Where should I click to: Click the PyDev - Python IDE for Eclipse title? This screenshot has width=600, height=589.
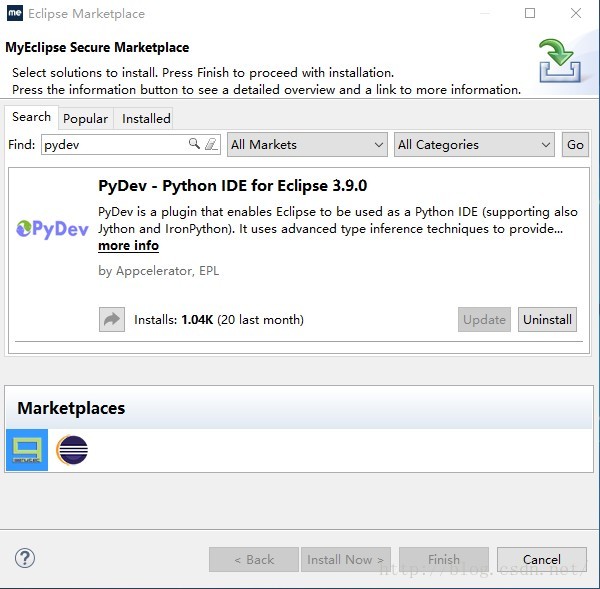(233, 186)
